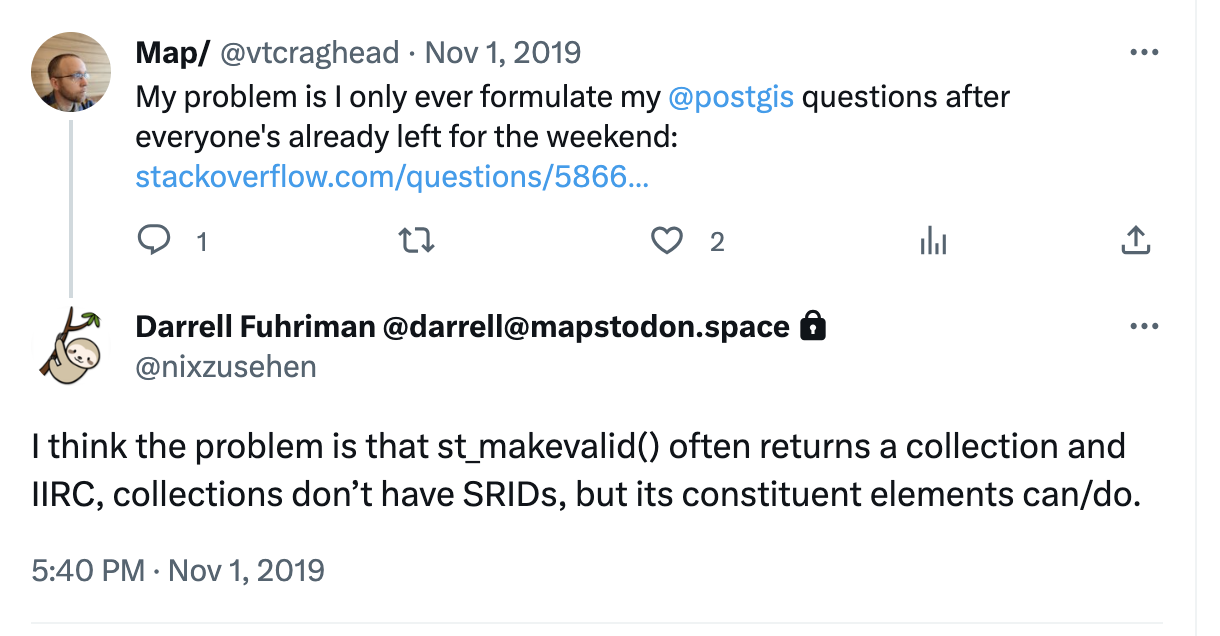
Task: Click the Map/ display name
Action: tap(172, 52)
